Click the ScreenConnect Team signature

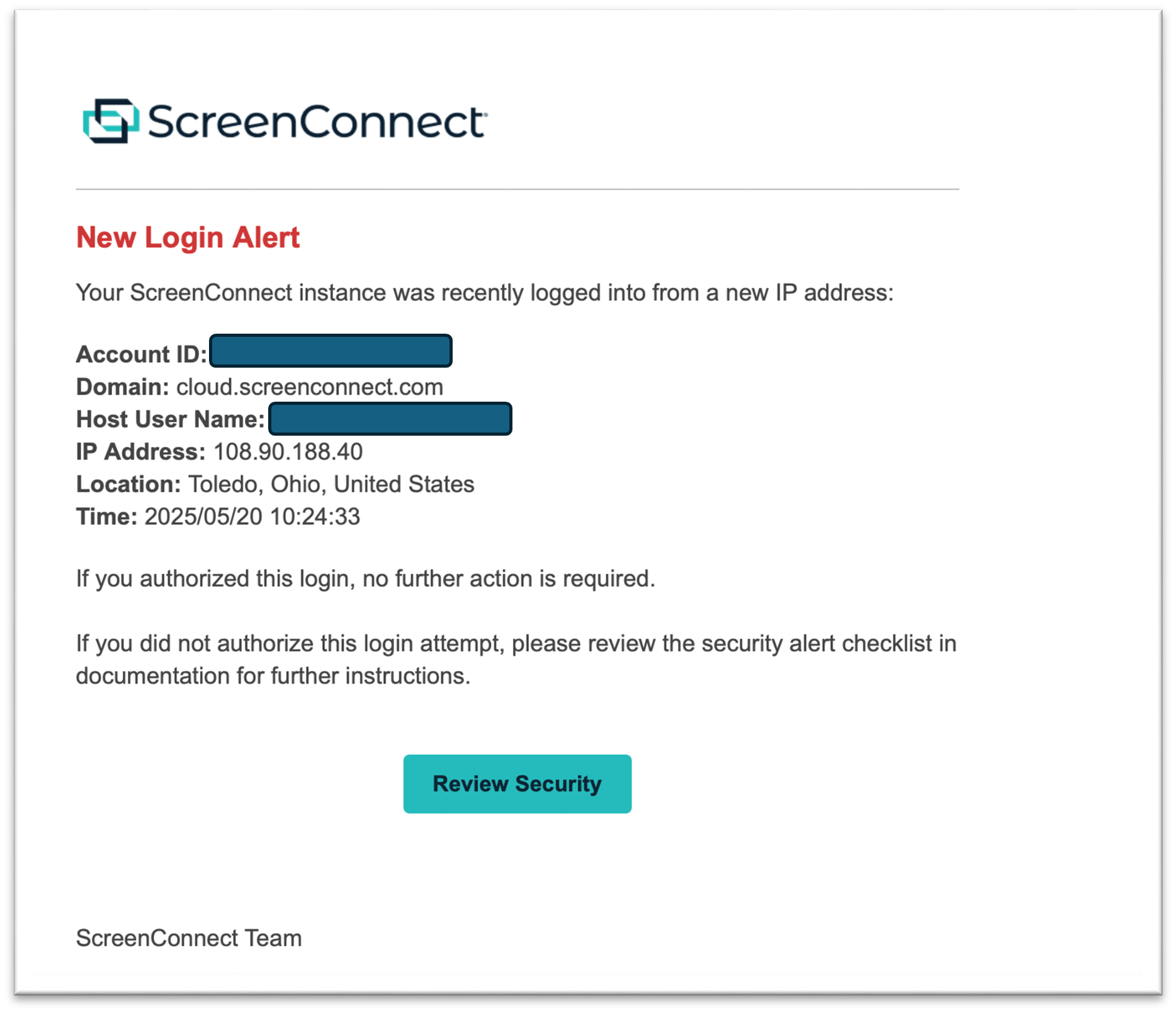[189, 938]
